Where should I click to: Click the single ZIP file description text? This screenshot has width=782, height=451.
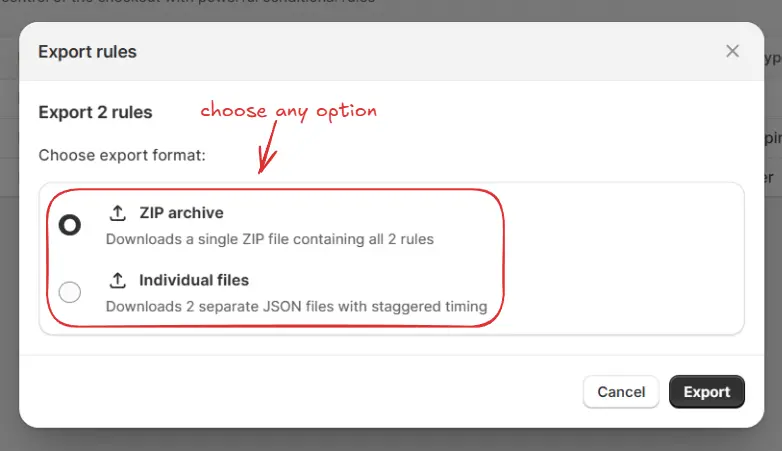click(269, 239)
